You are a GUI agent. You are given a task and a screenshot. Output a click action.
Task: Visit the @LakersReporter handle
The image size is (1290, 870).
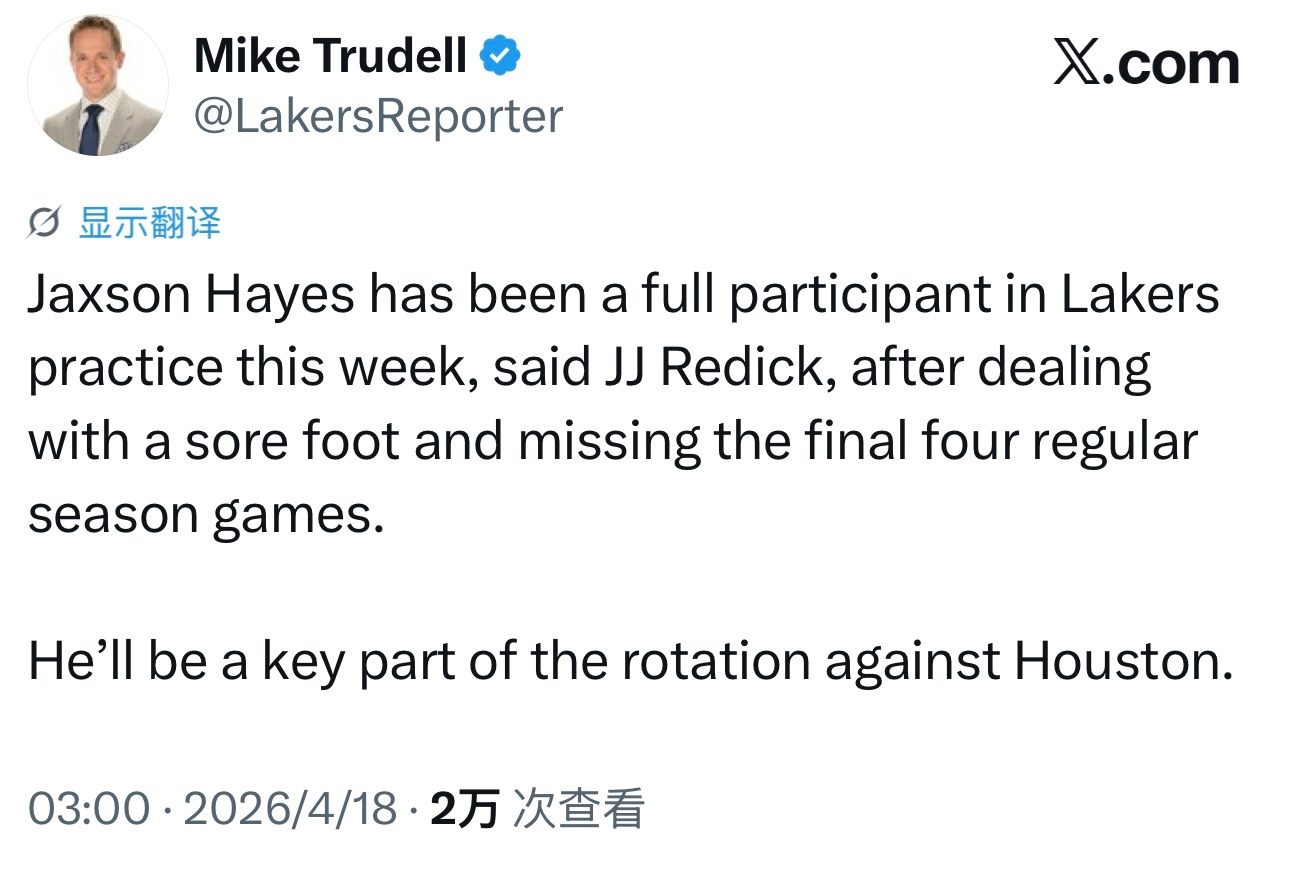click(378, 116)
